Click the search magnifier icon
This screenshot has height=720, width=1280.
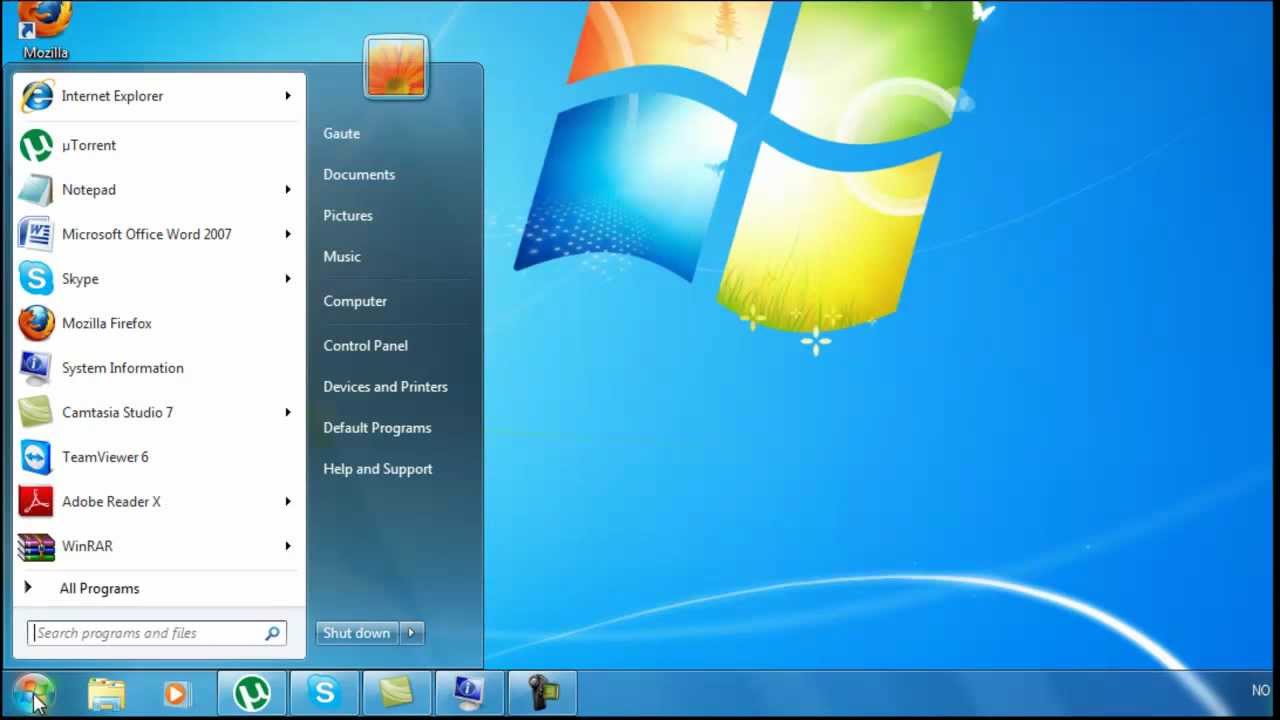272,633
